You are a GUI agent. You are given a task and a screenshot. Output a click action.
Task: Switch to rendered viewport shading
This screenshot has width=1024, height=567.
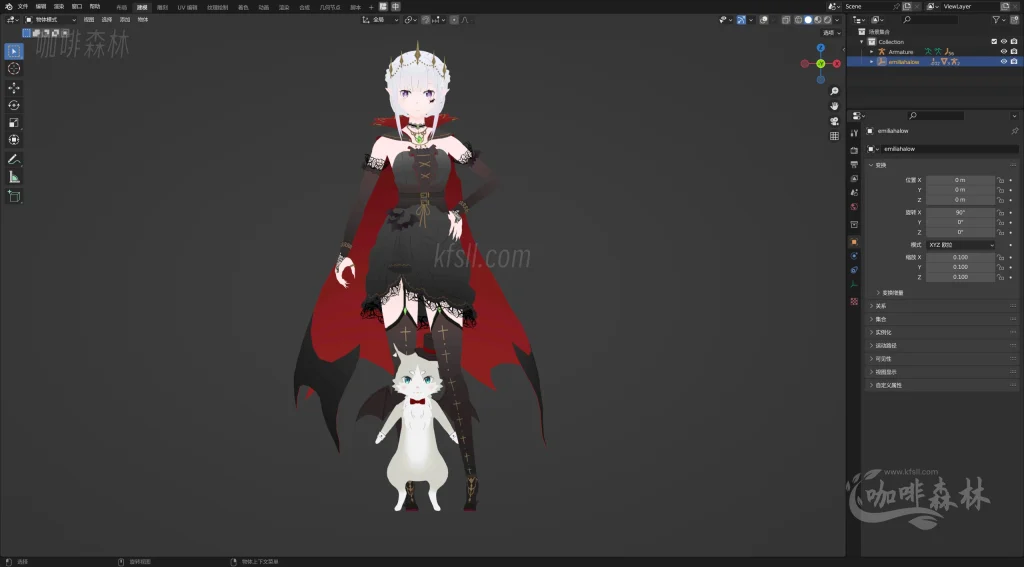click(827, 20)
